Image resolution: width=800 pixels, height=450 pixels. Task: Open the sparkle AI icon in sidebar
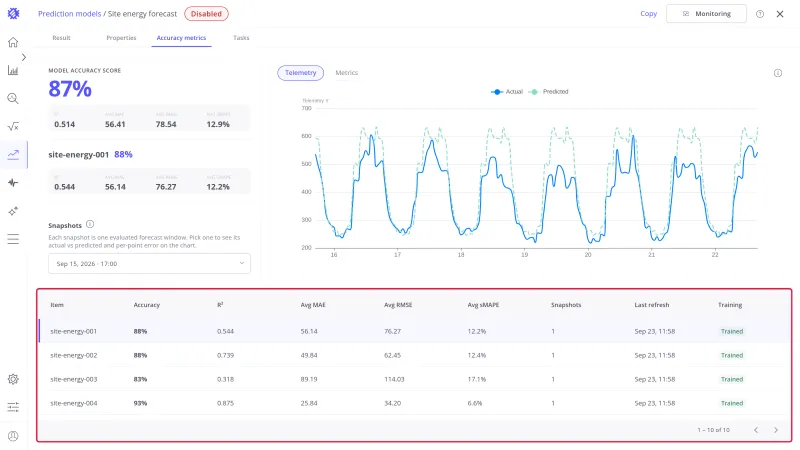point(13,211)
